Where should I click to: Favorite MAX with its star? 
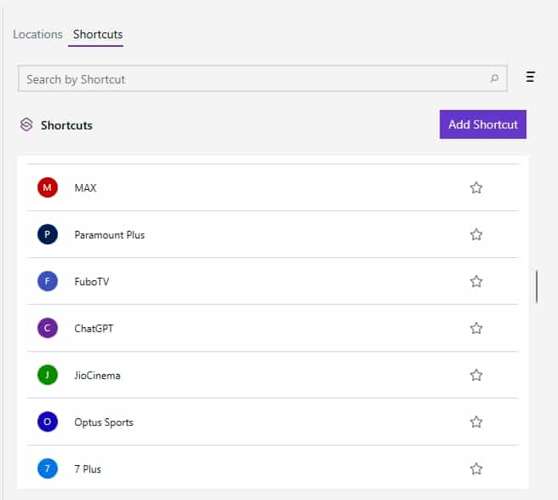click(476, 188)
